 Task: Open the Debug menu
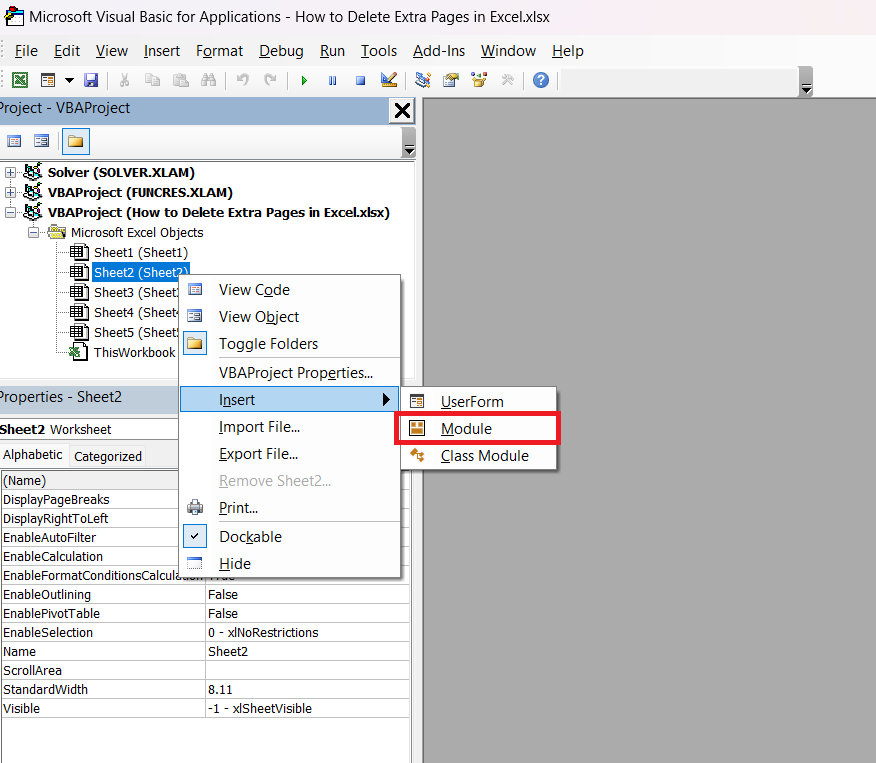281,51
